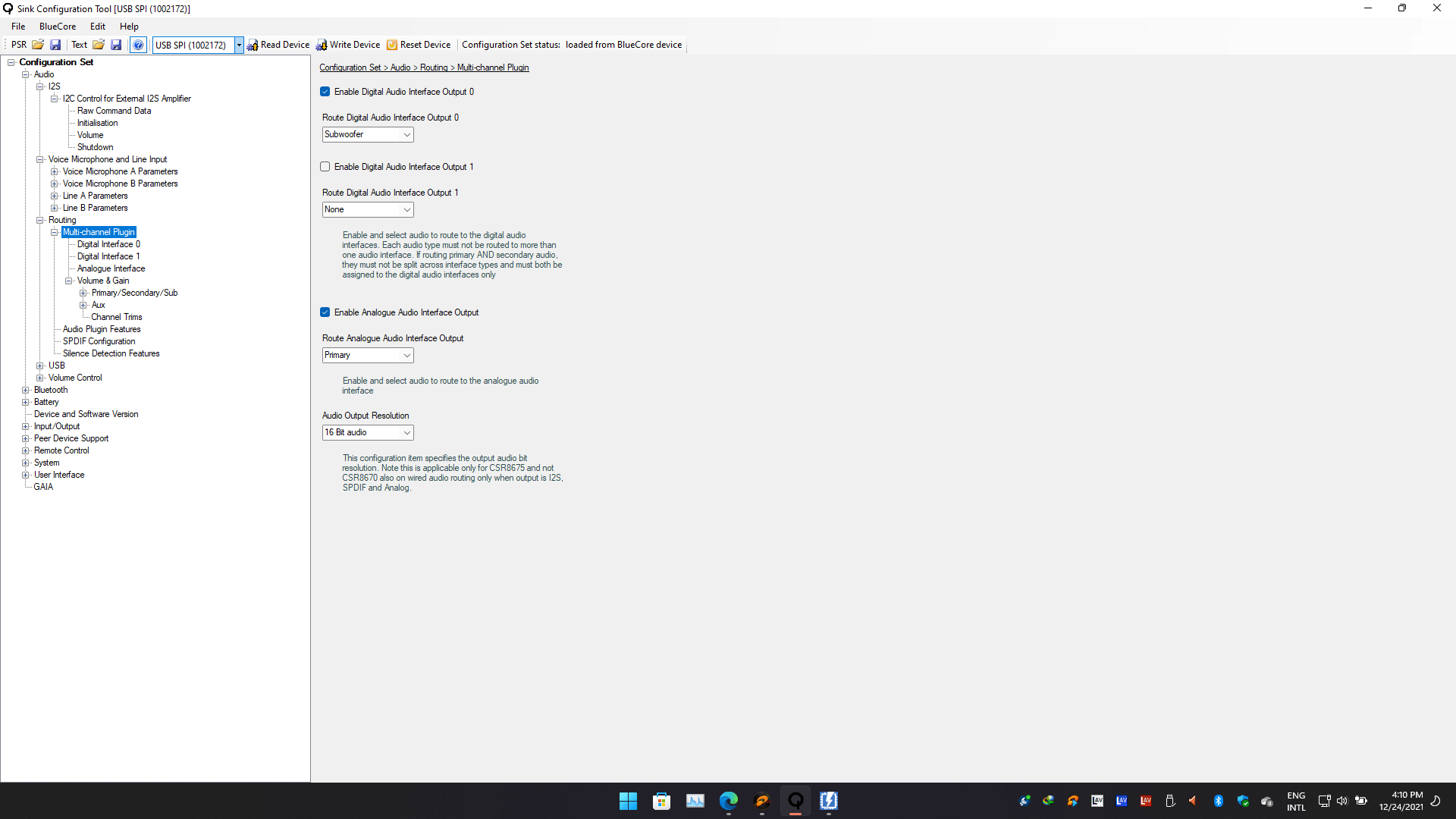Follow Routing breadcrumb link
1456x819 pixels.
point(434,67)
